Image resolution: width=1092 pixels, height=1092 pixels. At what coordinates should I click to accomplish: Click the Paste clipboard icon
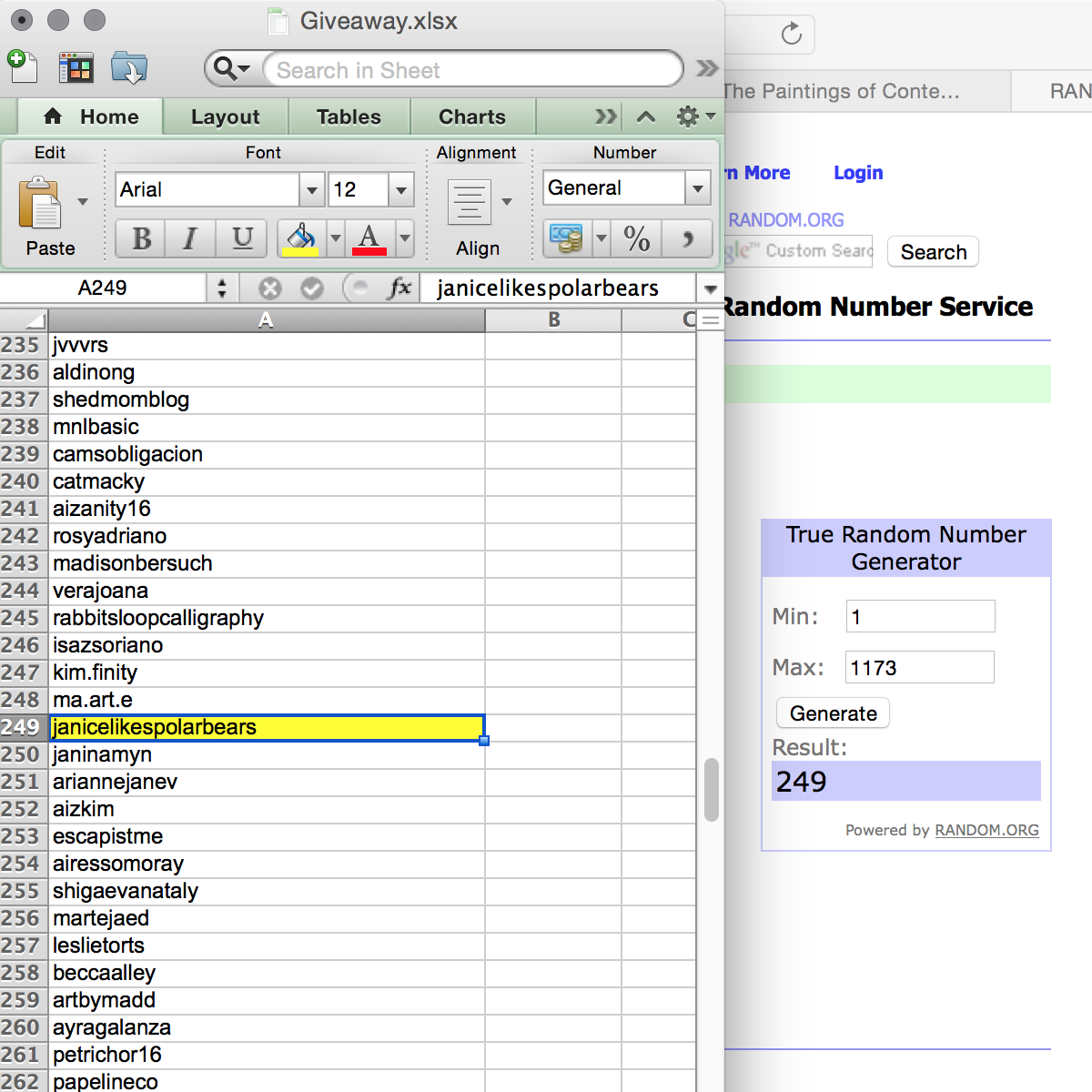pyautogui.click(x=39, y=202)
